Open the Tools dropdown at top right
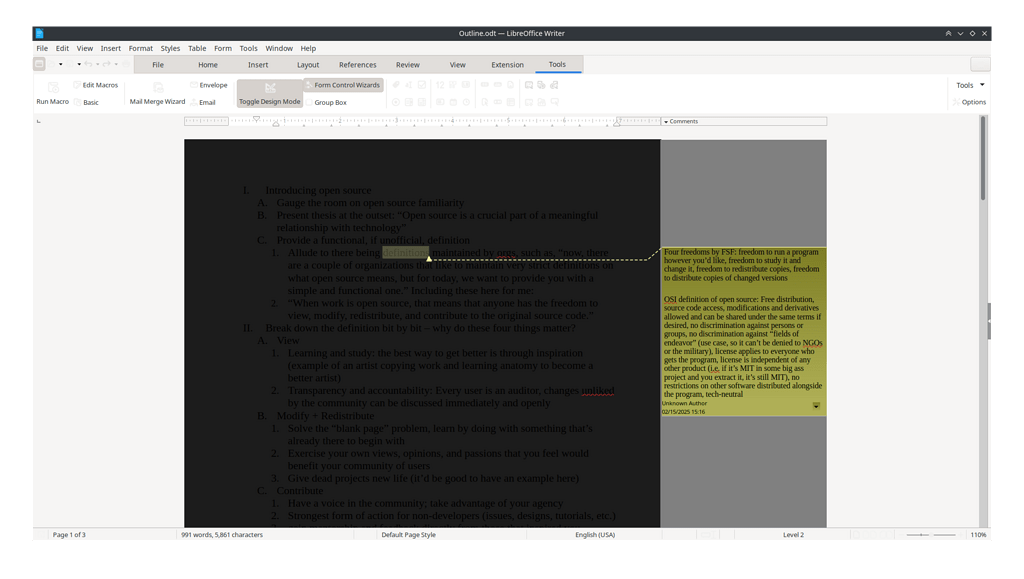 point(968,85)
